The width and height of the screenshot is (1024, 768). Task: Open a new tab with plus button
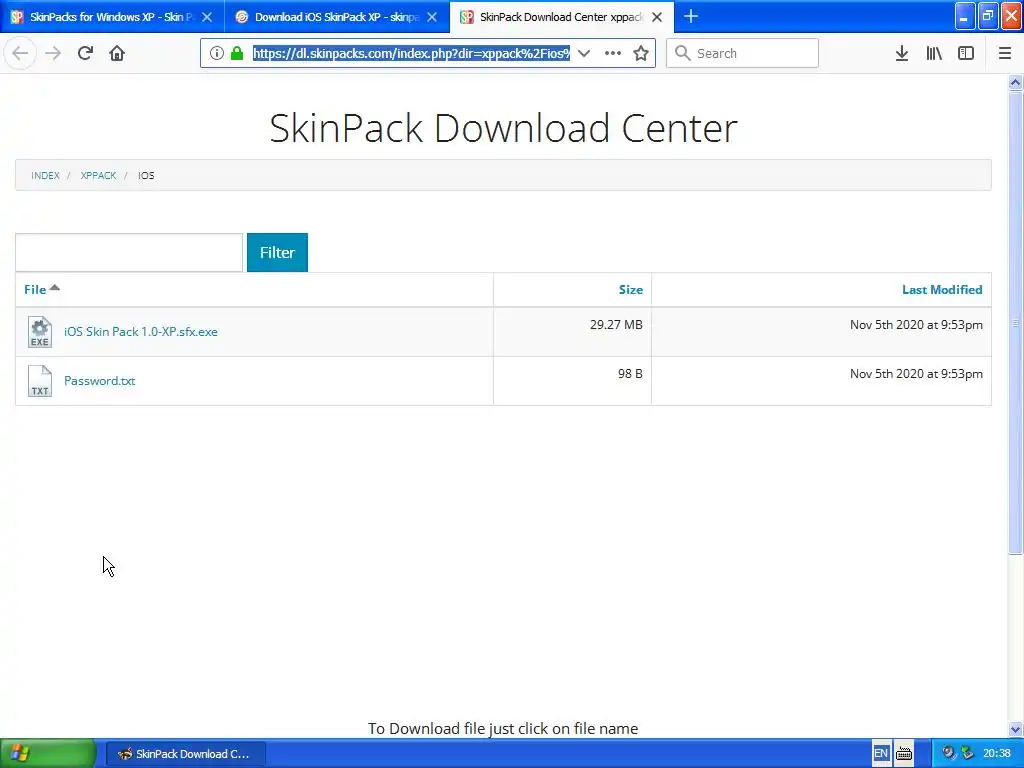click(x=690, y=16)
